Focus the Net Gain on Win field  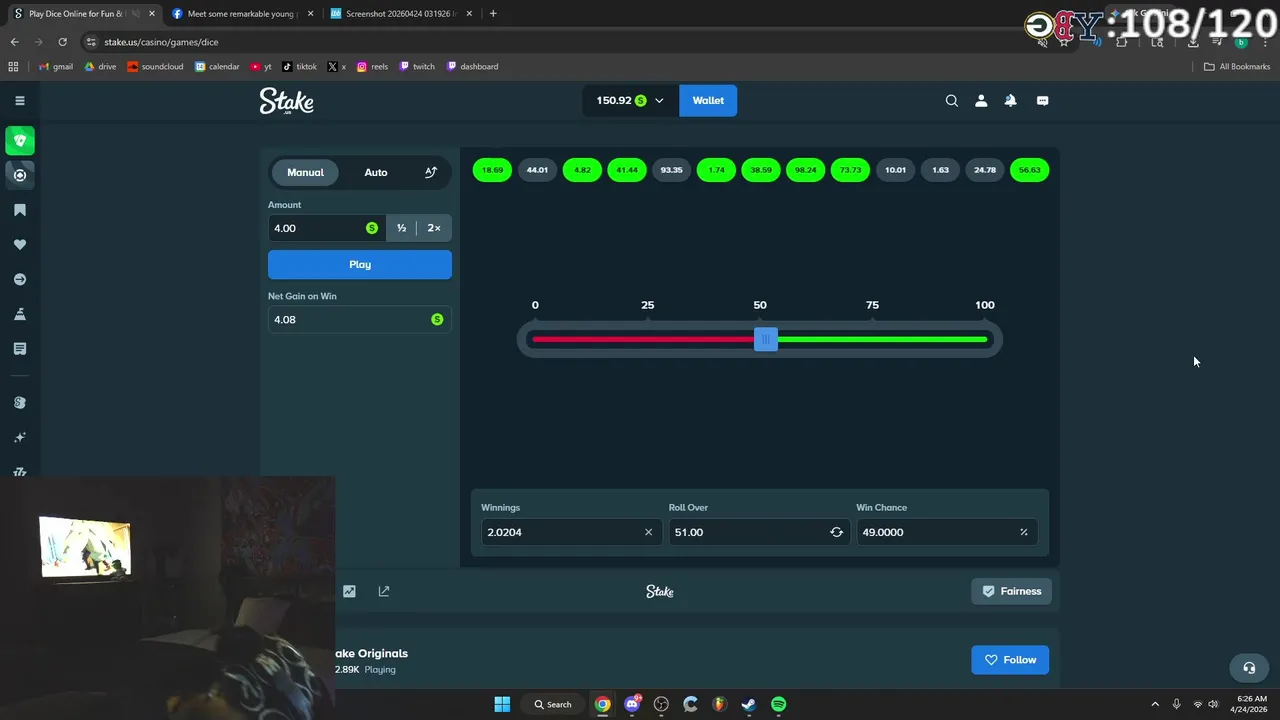(360, 319)
